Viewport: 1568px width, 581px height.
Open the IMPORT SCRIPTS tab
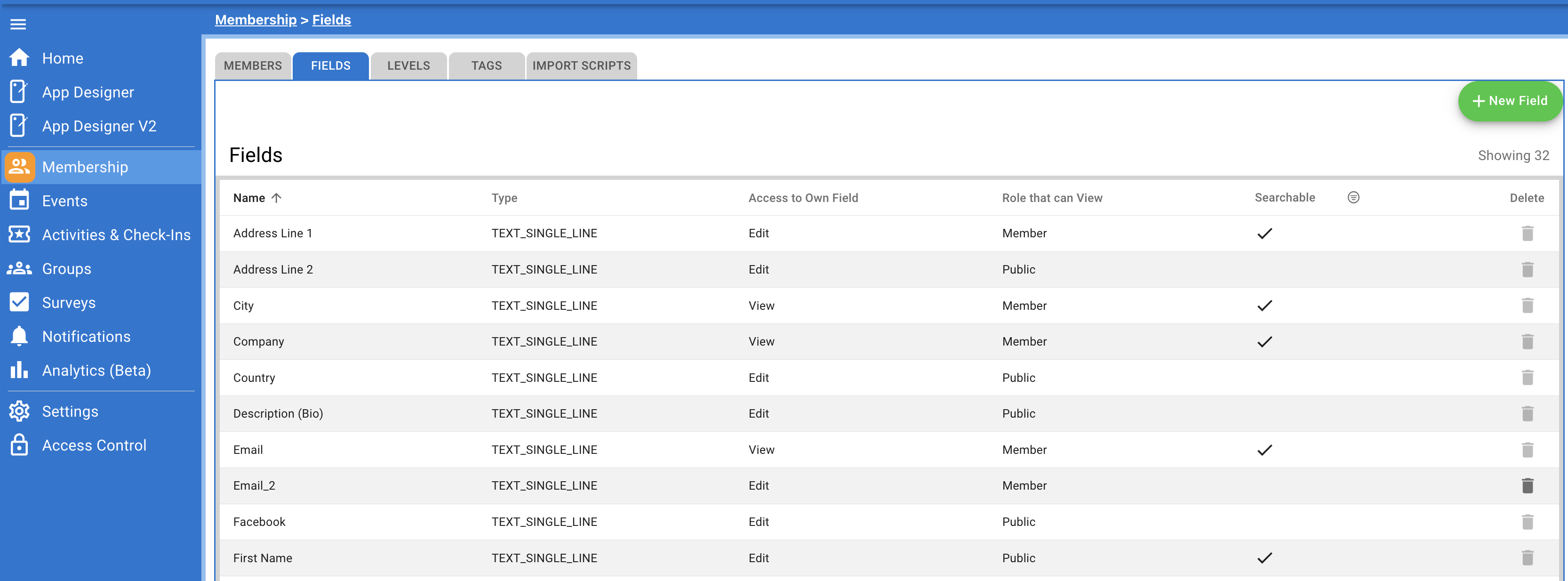(x=581, y=65)
